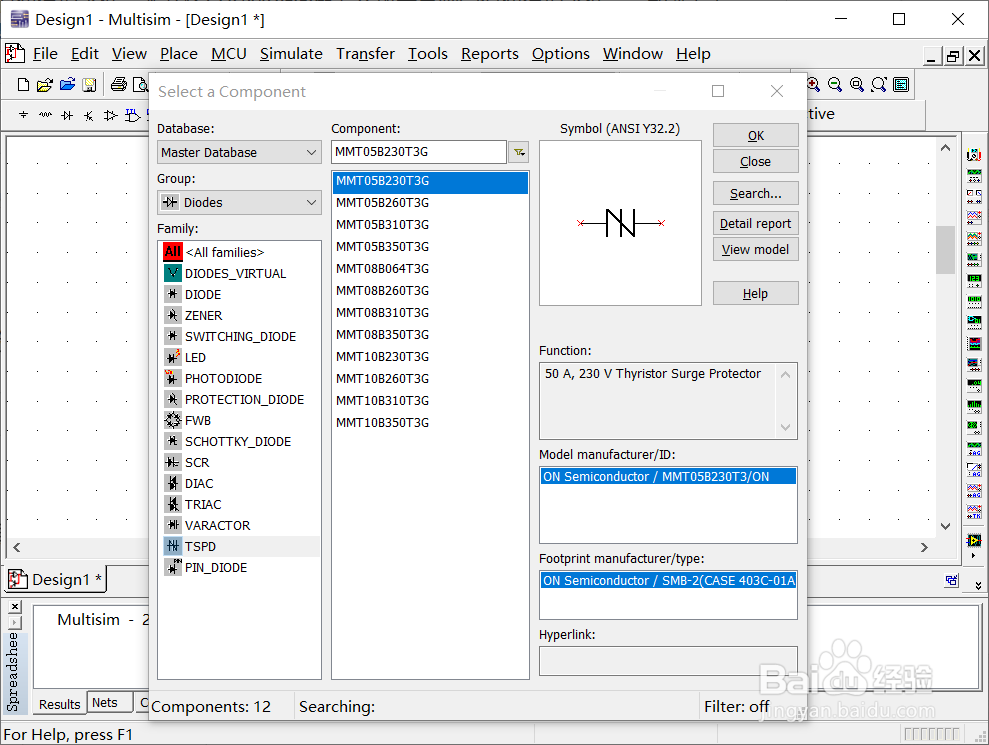
Task: Click the schematic horizontal scroll-right arrow
Action: [924, 548]
